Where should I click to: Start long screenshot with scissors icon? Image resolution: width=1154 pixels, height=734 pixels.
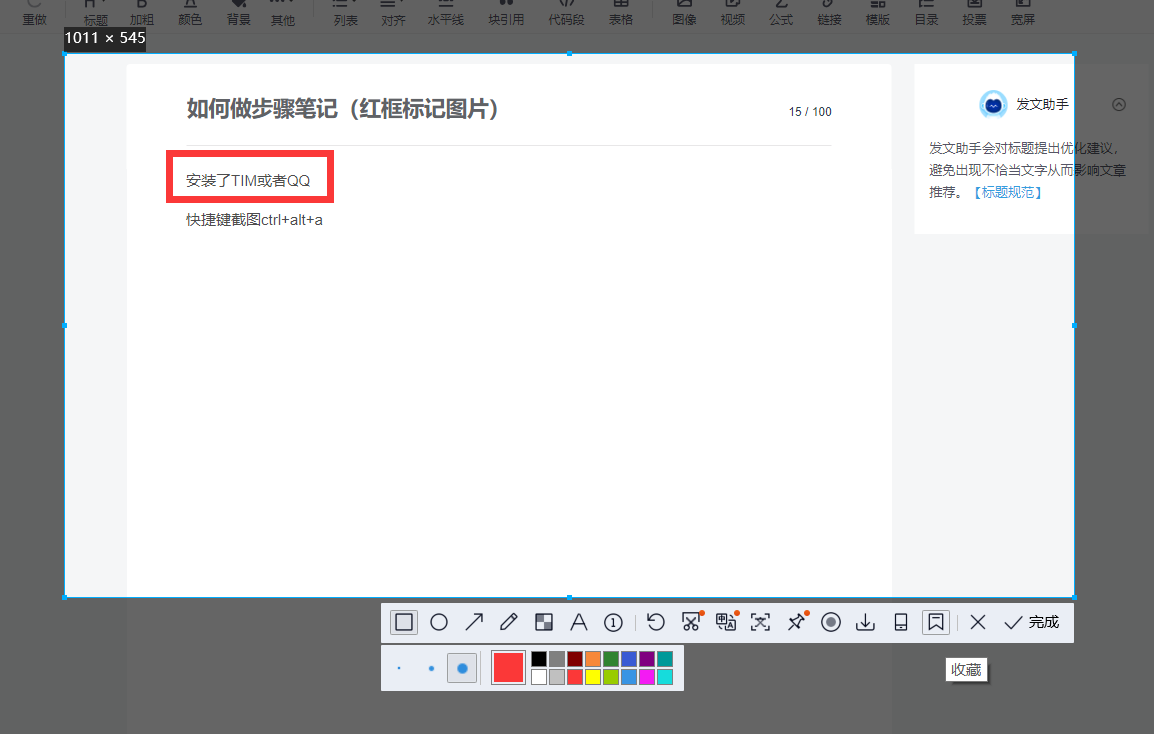[x=691, y=622]
